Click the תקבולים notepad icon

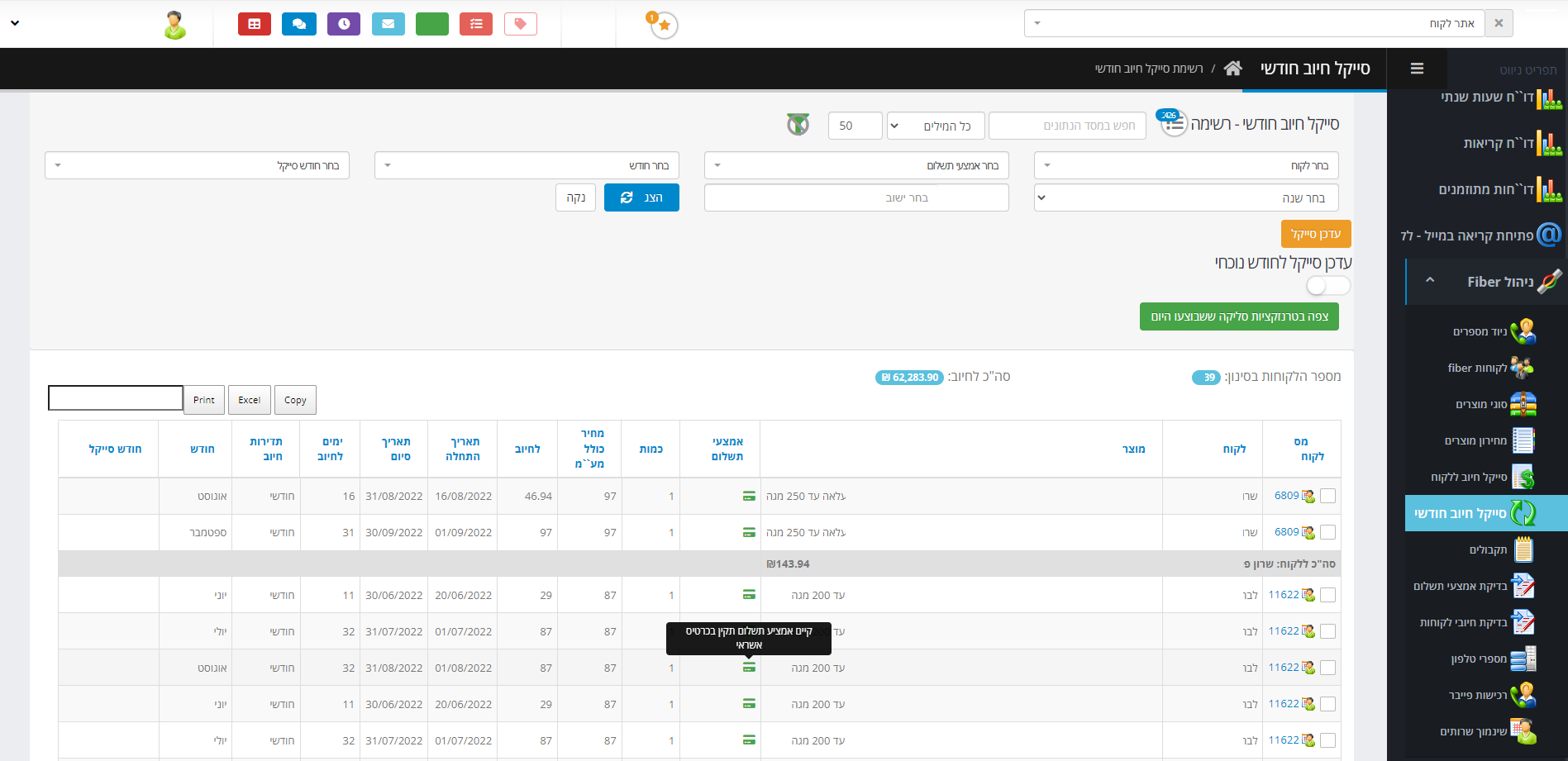point(1524,549)
